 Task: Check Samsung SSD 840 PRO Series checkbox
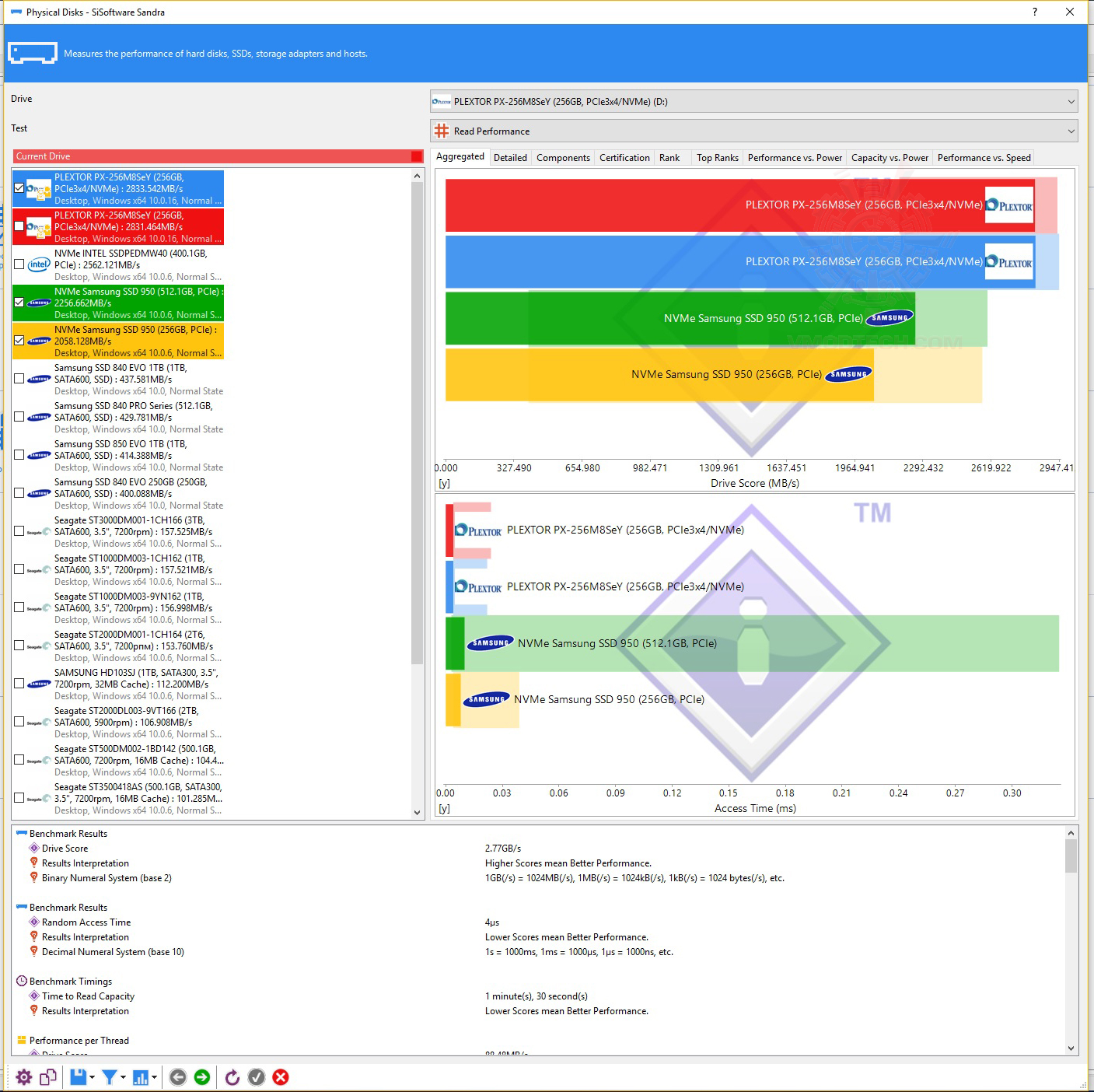[19, 417]
